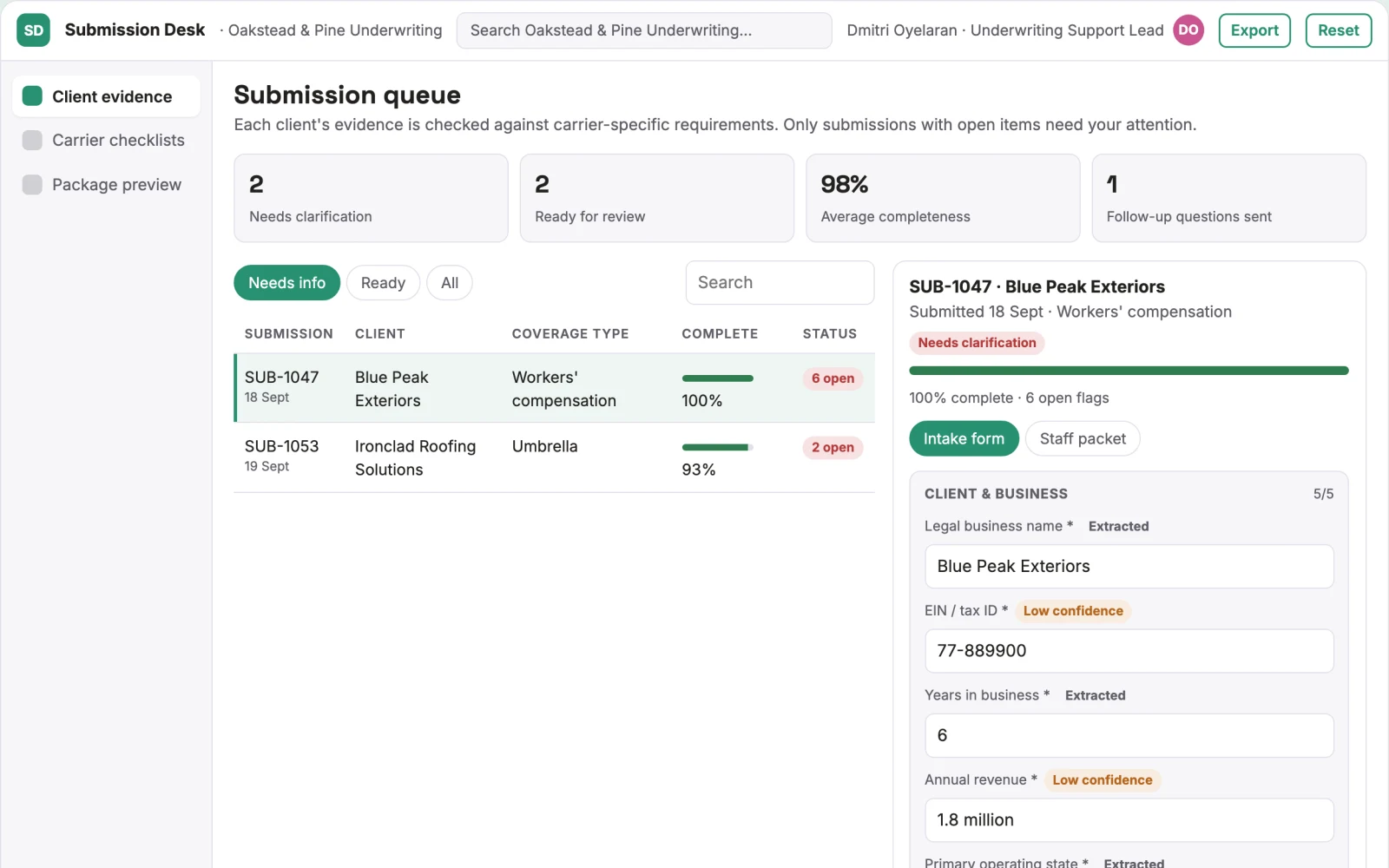This screenshot has height=868, width=1389.
Task: Click the Reset button
Action: point(1338,30)
